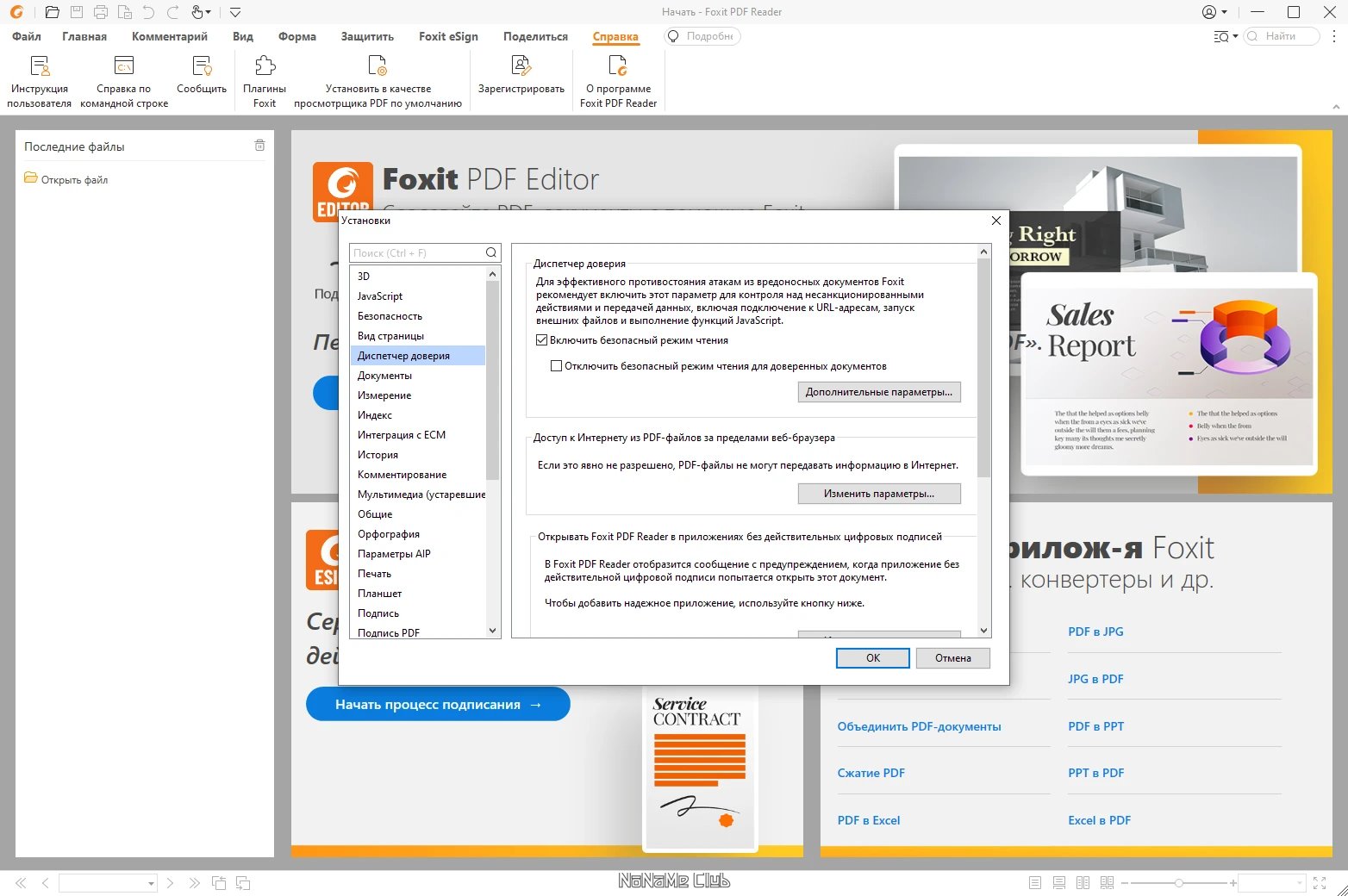Open a file using the folder toolbar icon

point(52,11)
